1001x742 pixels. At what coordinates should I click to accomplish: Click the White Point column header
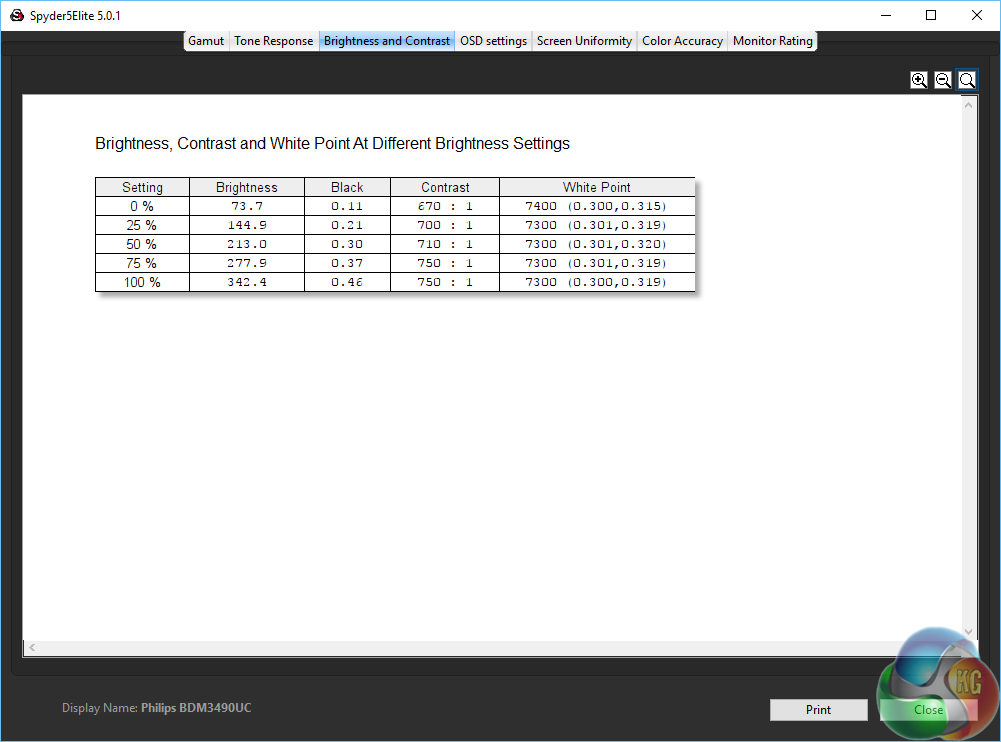(x=597, y=187)
